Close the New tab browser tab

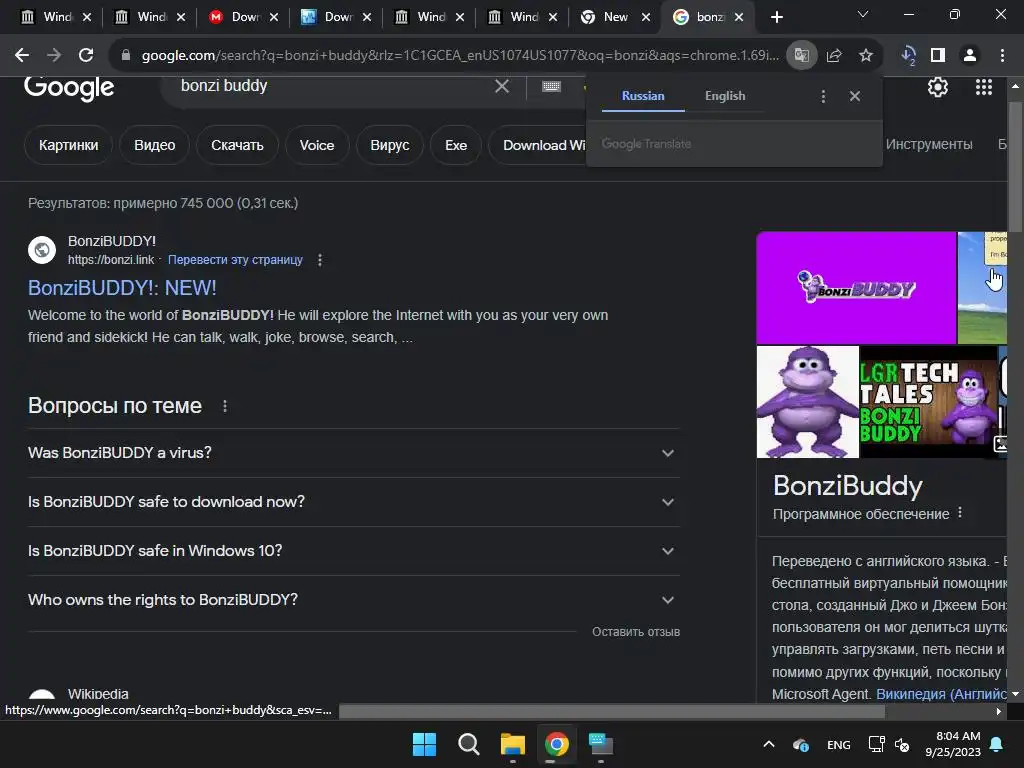646,17
